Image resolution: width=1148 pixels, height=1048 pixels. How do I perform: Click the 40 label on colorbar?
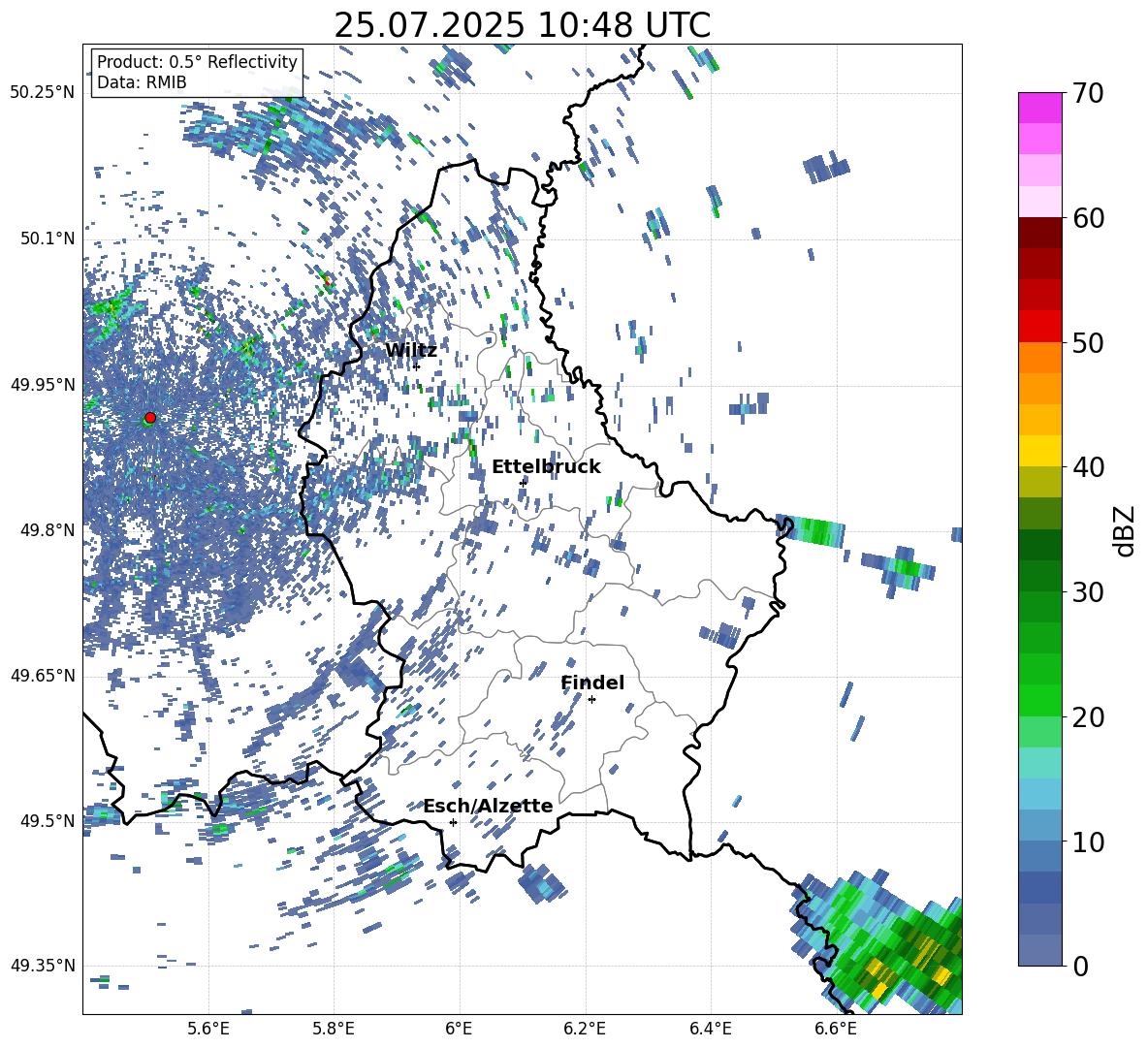point(1087,467)
